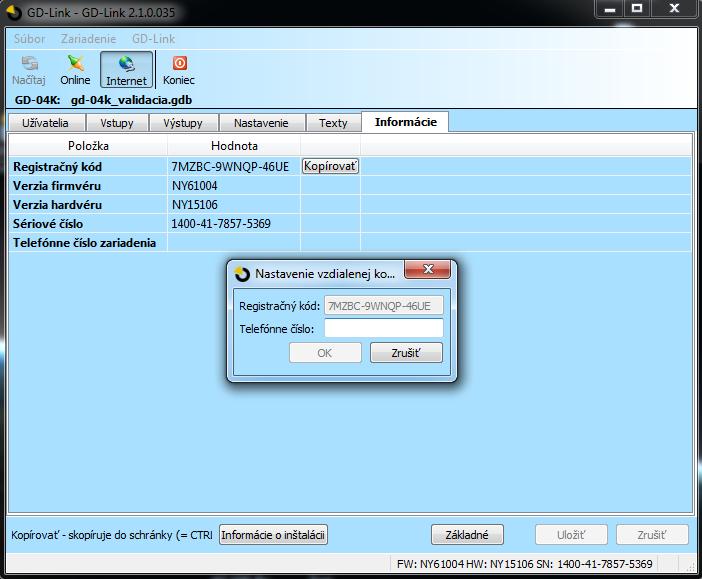The height and width of the screenshot is (579, 702).
Task: Select the Registračný kód row label
Action: coord(57,167)
